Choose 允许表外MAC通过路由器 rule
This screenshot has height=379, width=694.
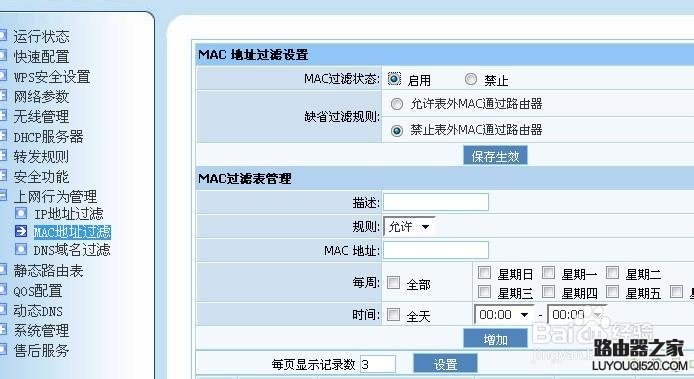pos(397,104)
